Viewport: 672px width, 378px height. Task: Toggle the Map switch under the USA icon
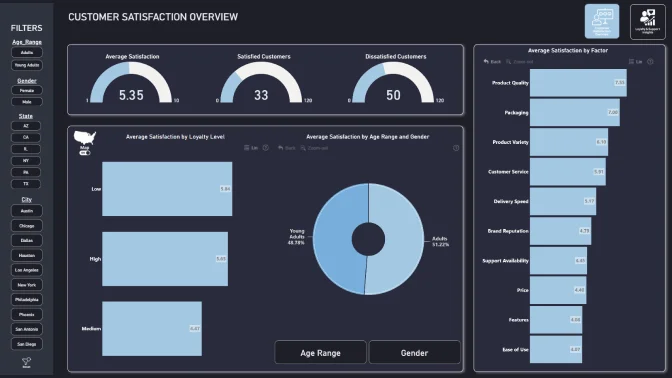coord(85,153)
